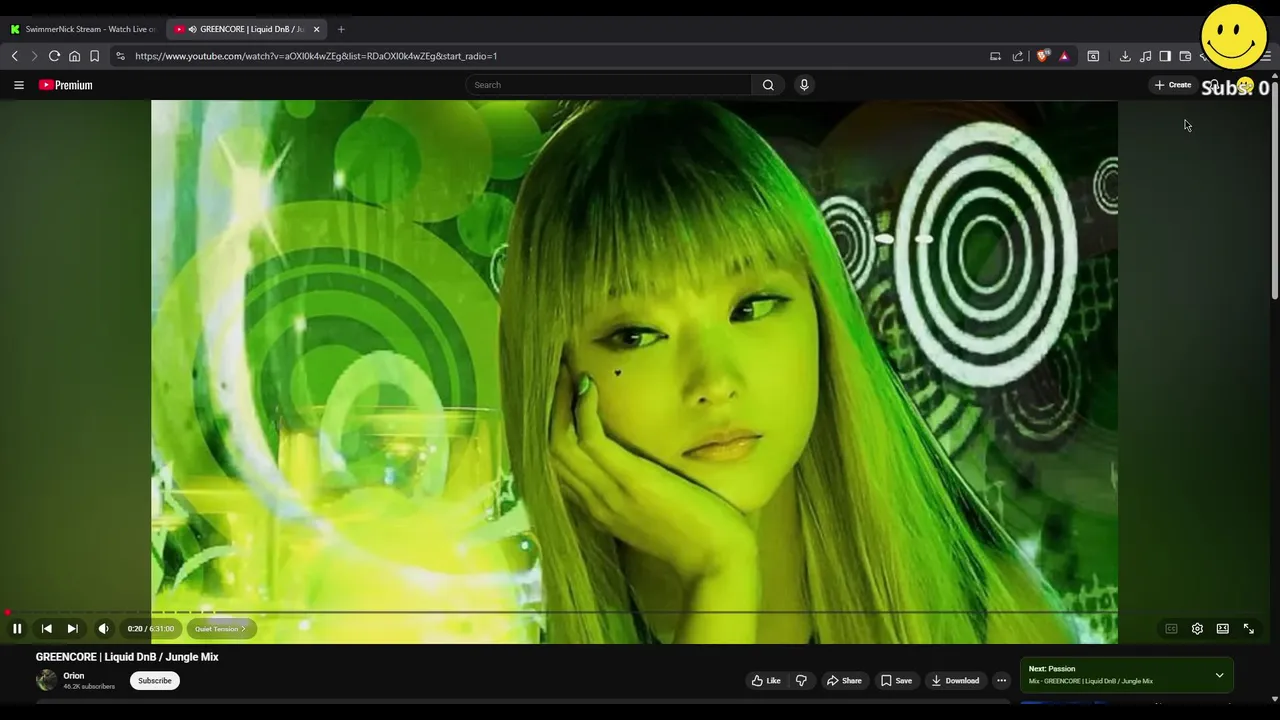Focus the YouTube search field

coord(608,85)
